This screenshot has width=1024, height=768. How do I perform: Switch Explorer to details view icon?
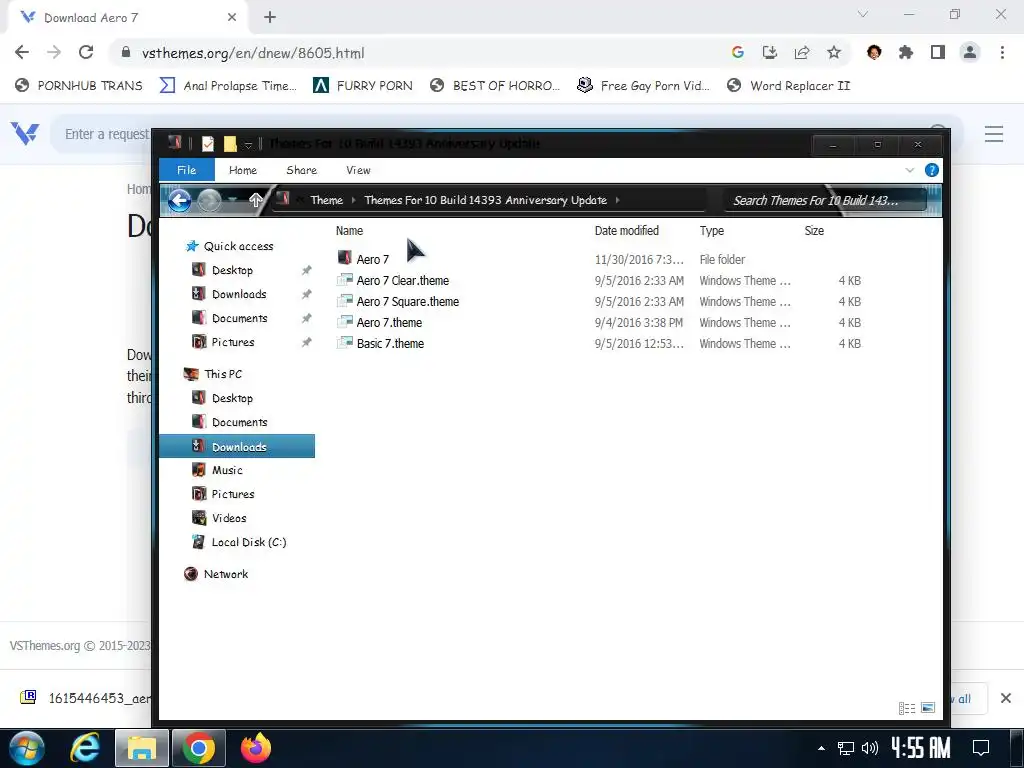[x=906, y=708]
